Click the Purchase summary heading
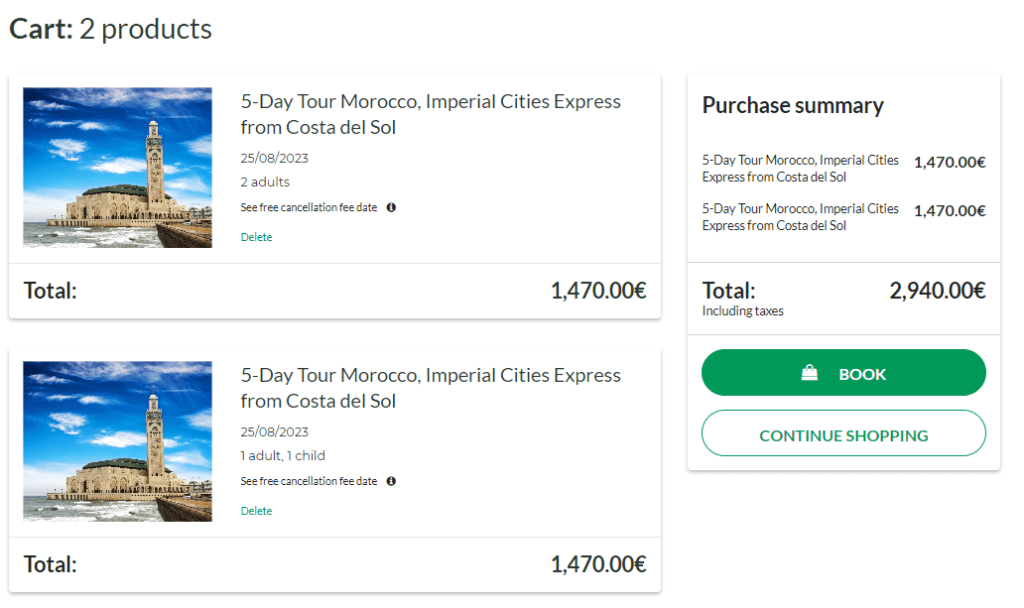This screenshot has height=608, width=1024. click(792, 106)
